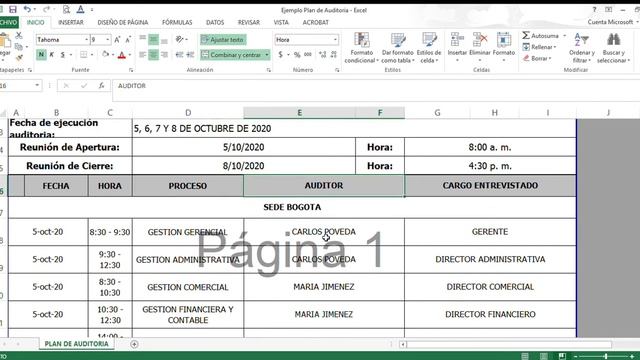Click the Increase Indent icon
Viewport: 640px width, 360px height.
point(190,54)
